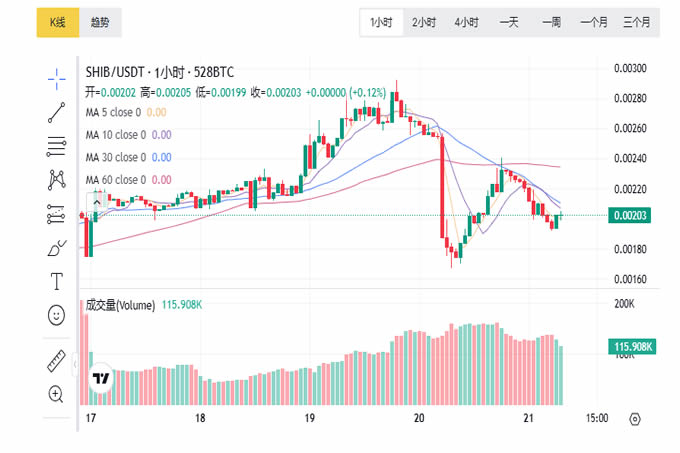
Task: Collapse the left drawing toolbar handle
Action: [x=75, y=365]
